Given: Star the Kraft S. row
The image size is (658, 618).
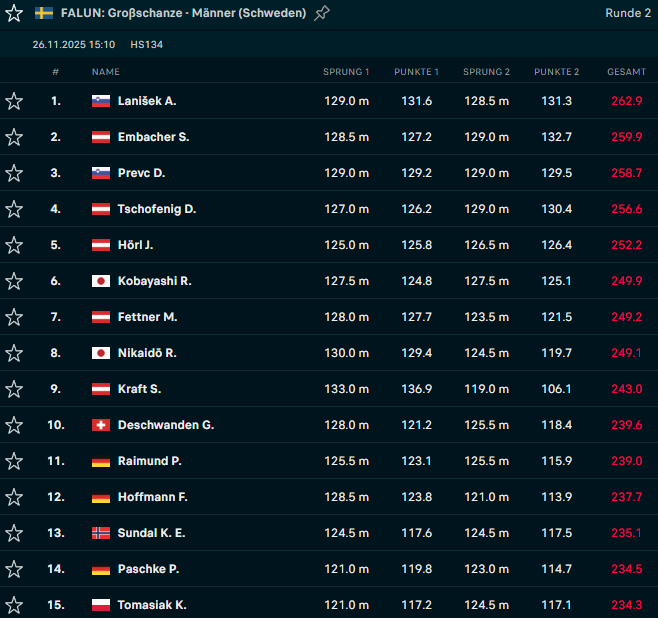Looking at the screenshot, I should [14, 389].
